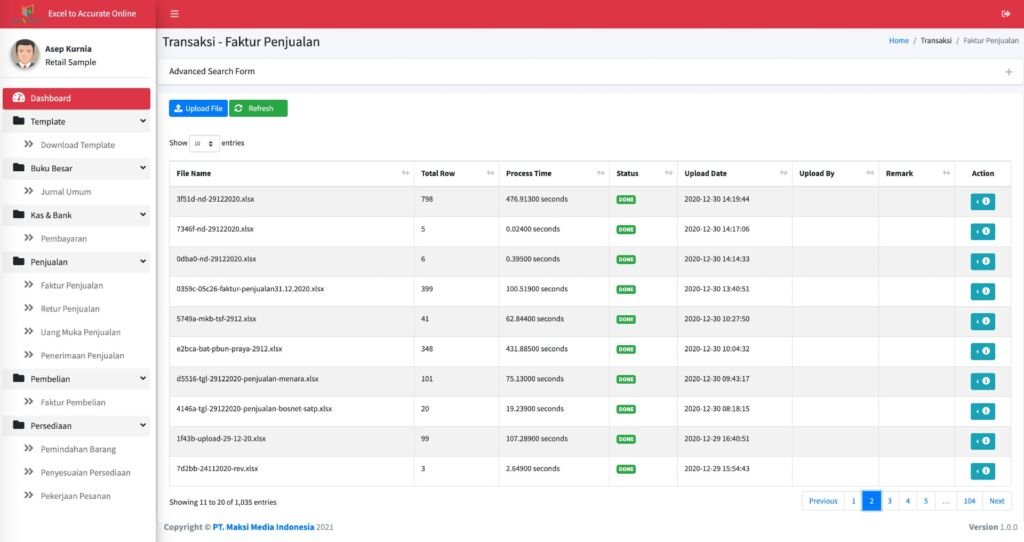
Task: Click the Upload File button
Action: click(x=198, y=108)
